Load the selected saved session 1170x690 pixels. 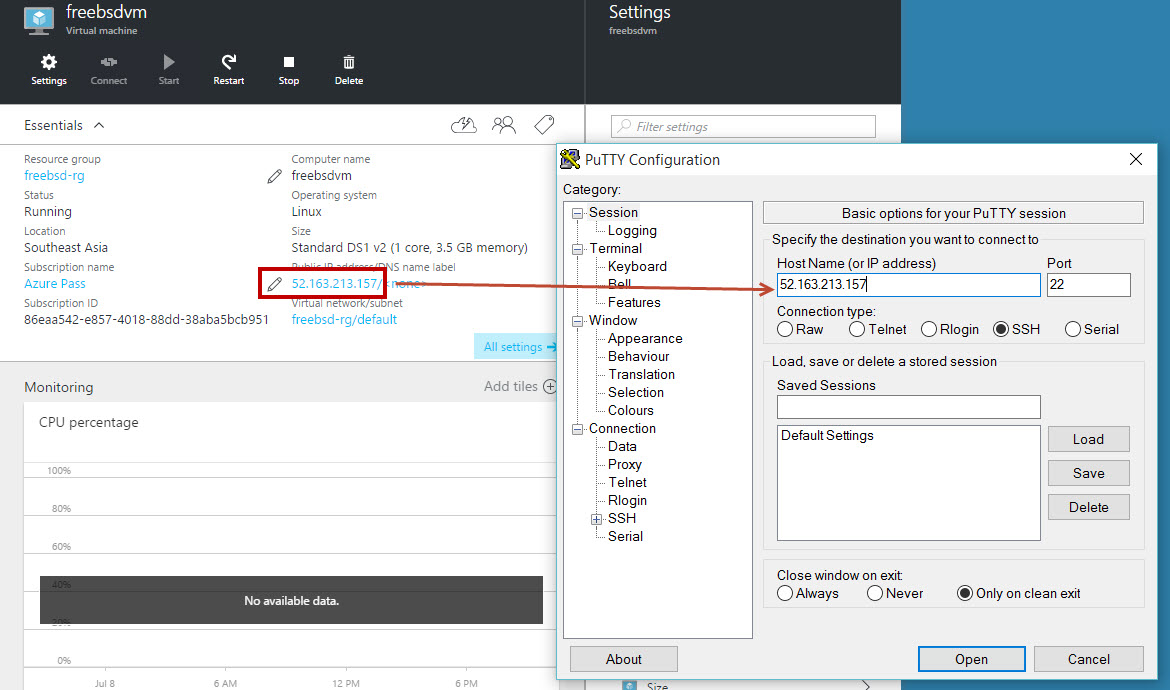(x=1089, y=439)
